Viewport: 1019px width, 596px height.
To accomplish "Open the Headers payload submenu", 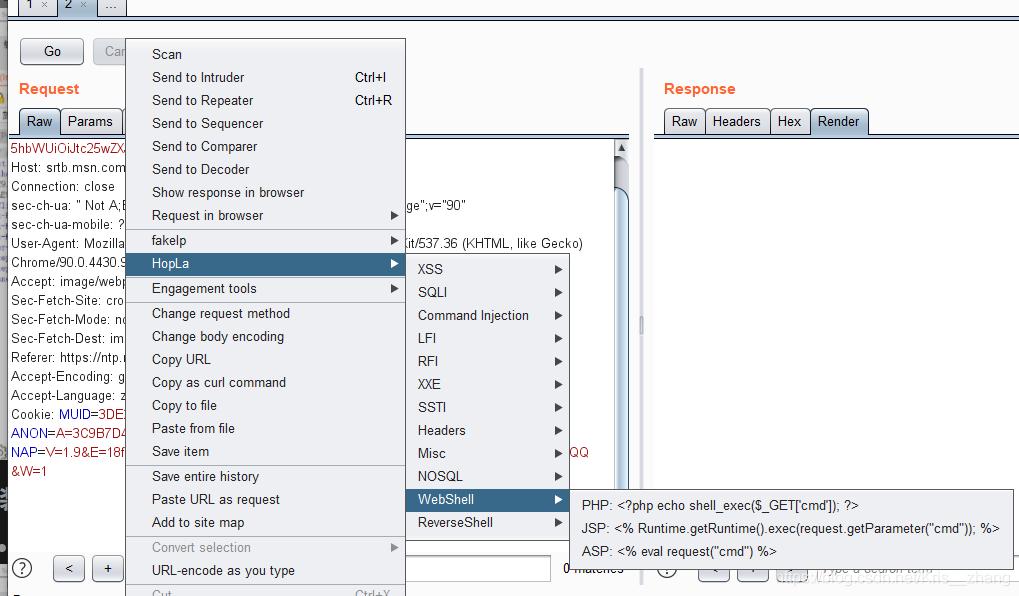I will tap(487, 431).
